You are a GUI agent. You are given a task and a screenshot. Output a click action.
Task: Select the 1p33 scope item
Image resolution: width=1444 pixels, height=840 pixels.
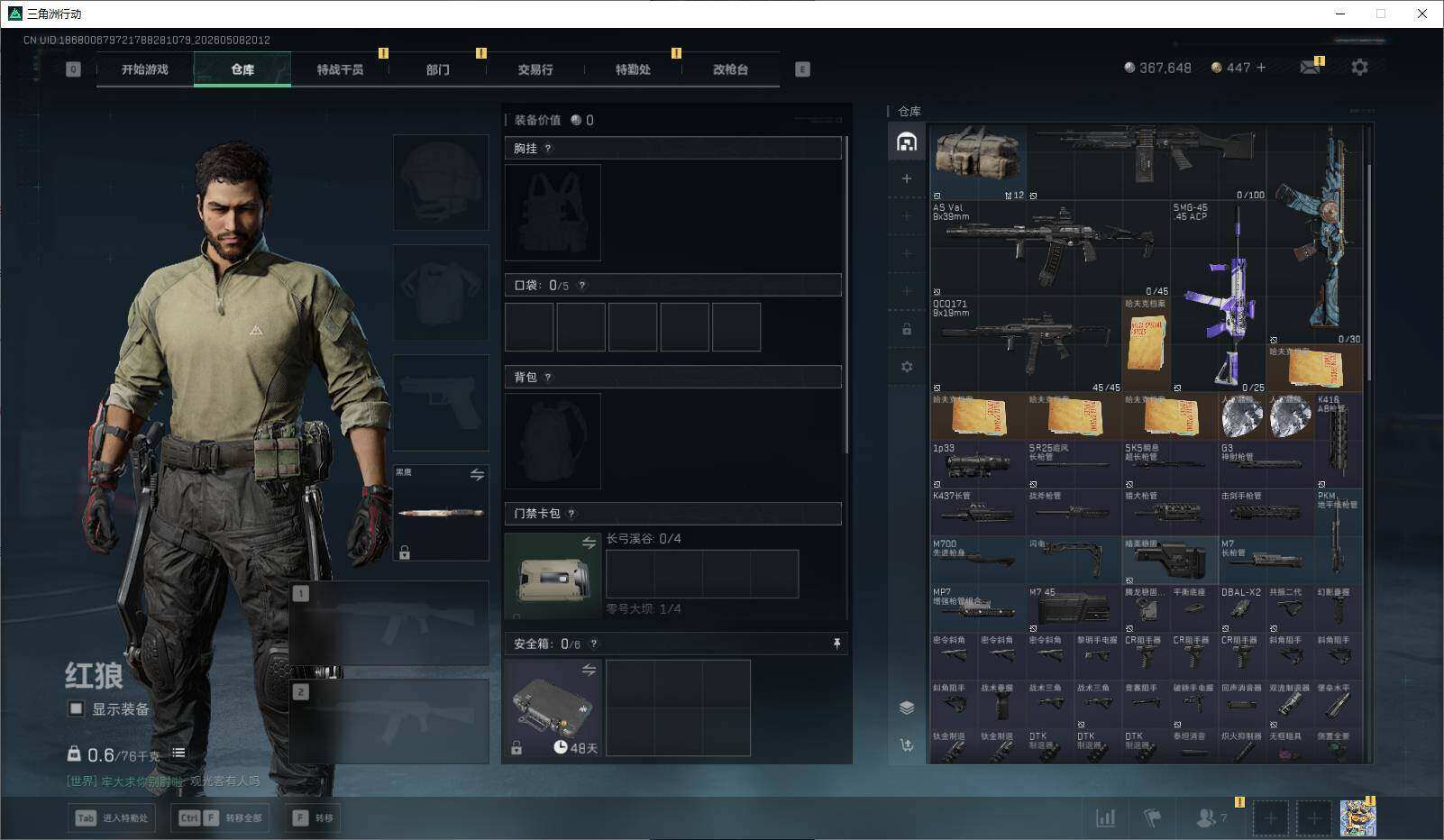978,464
